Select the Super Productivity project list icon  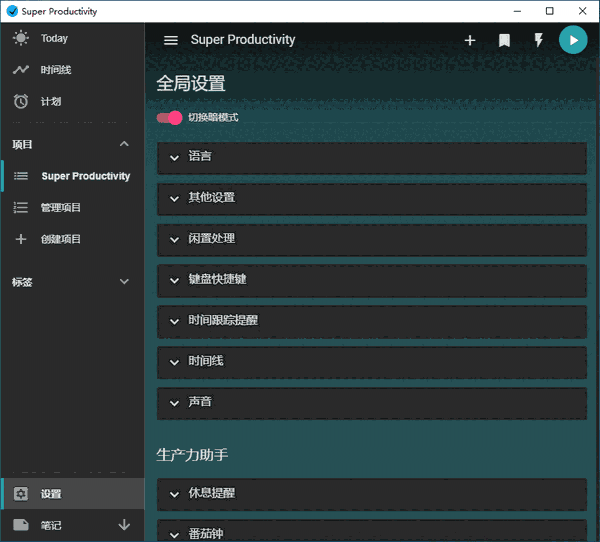coord(21,176)
